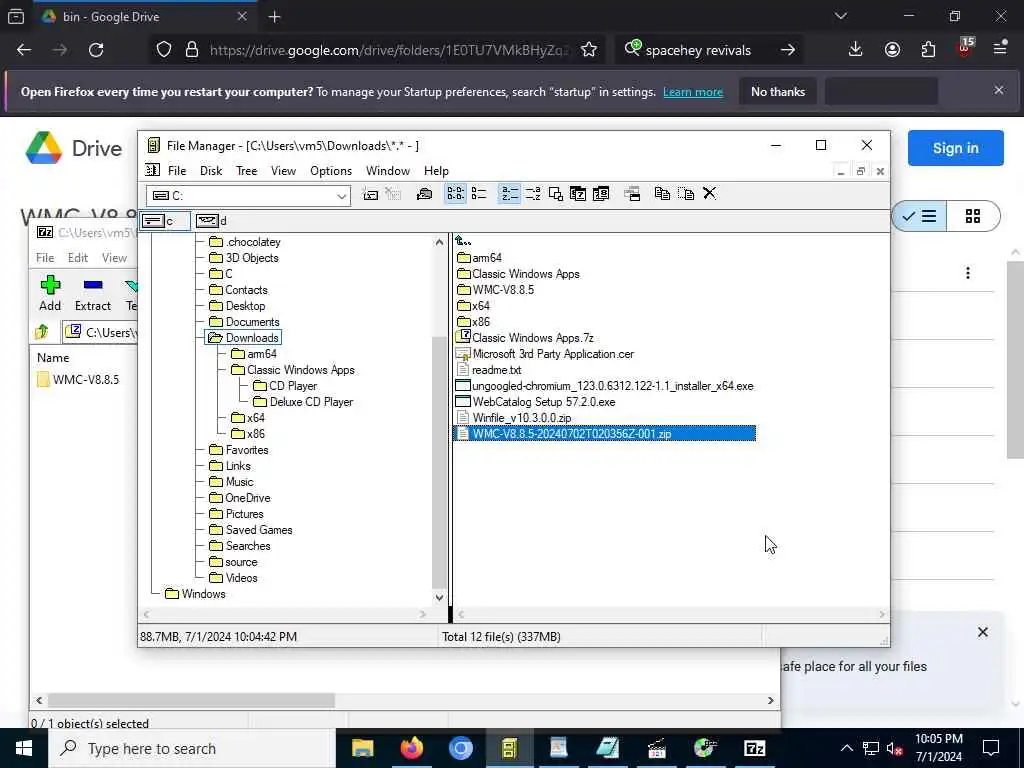Click the Delete (X) toolbar icon
The height and width of the screenshot is (768, 1024).
[710, 193]
